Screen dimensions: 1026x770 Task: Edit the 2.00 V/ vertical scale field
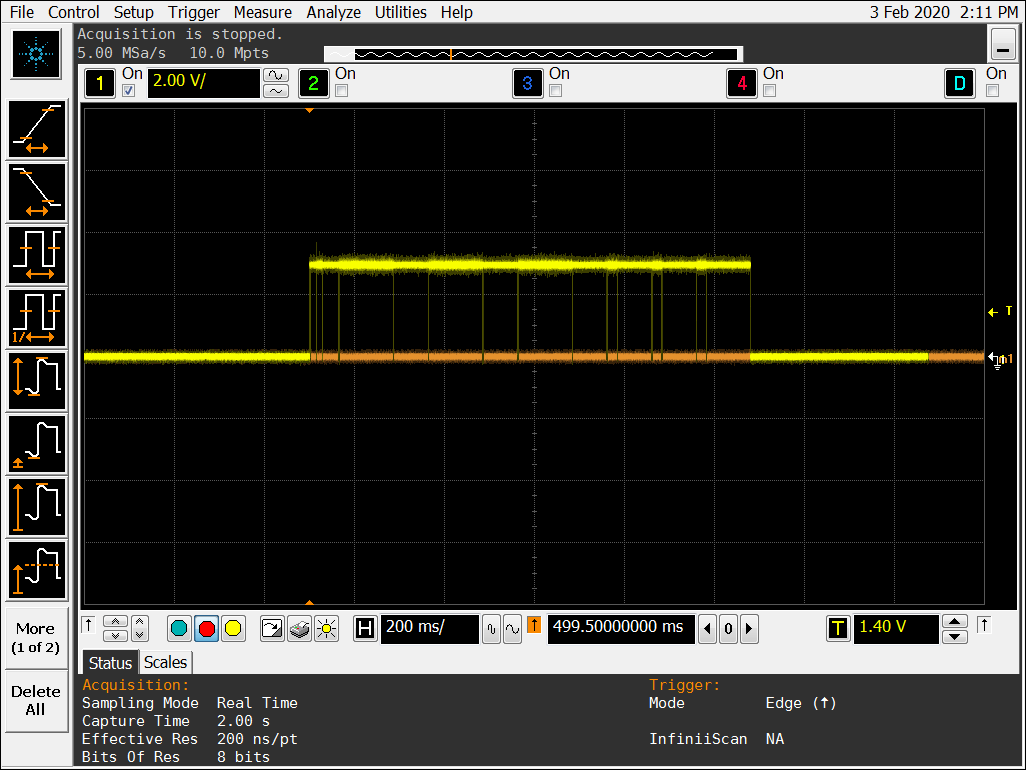coord(203,83)
